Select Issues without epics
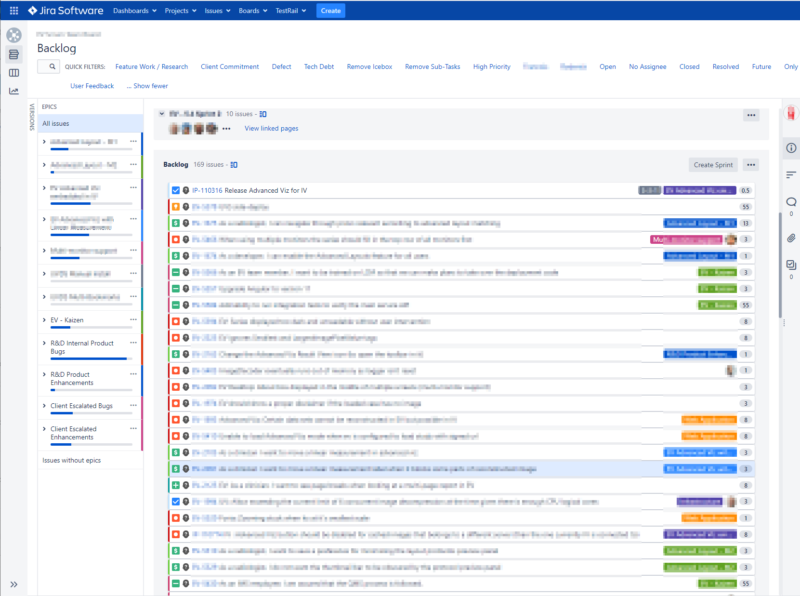 71,460
